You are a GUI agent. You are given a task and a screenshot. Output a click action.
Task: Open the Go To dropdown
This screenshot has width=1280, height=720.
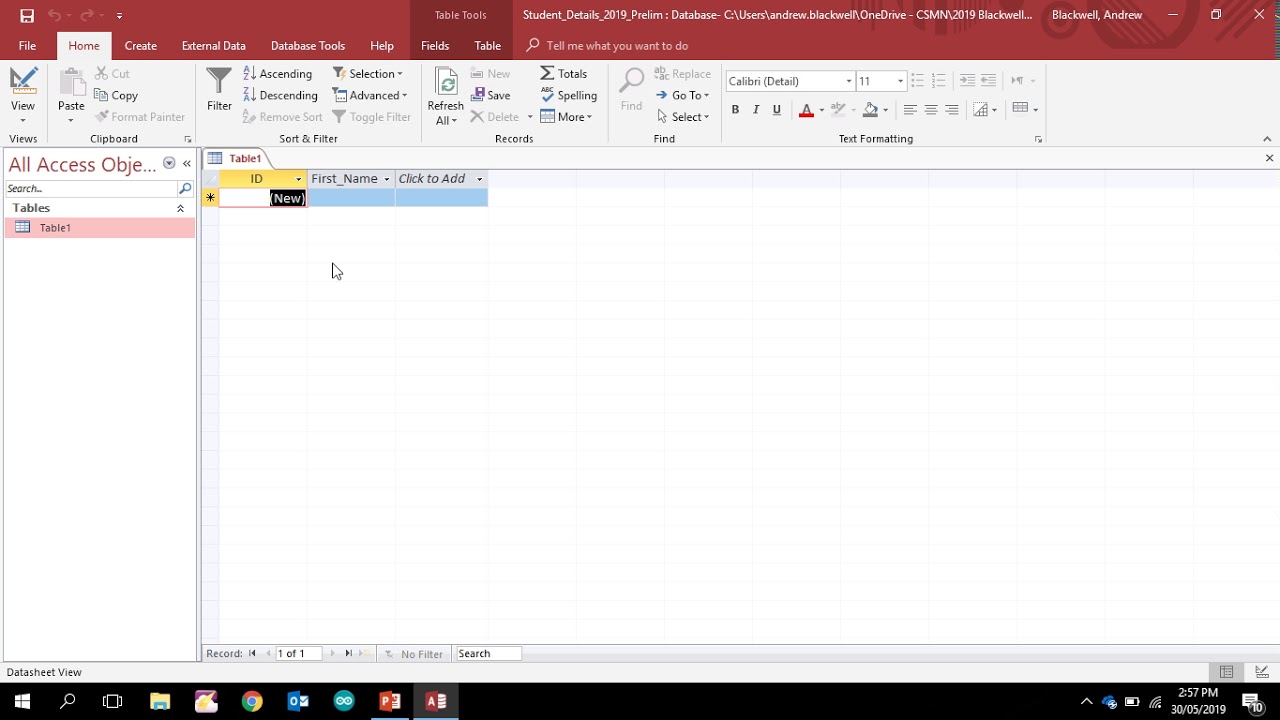pos(682,95)
